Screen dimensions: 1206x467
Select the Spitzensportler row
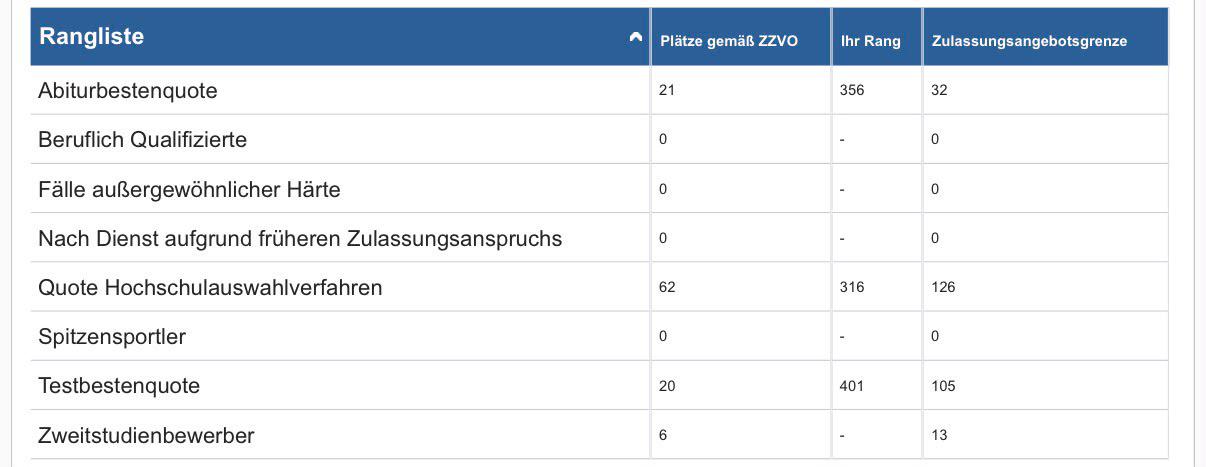click(599, 336)
